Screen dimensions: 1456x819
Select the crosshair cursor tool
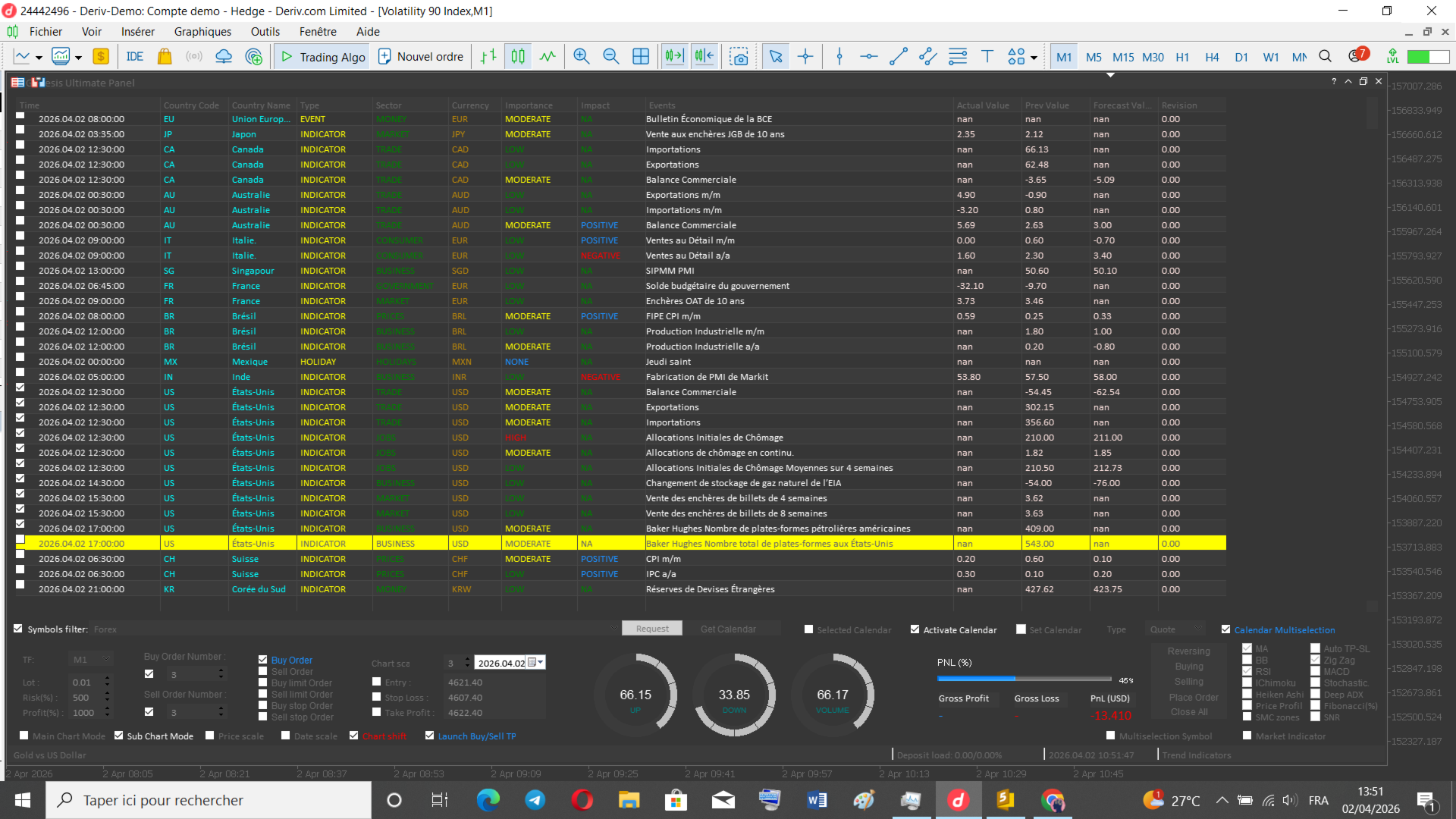point(805,57)
